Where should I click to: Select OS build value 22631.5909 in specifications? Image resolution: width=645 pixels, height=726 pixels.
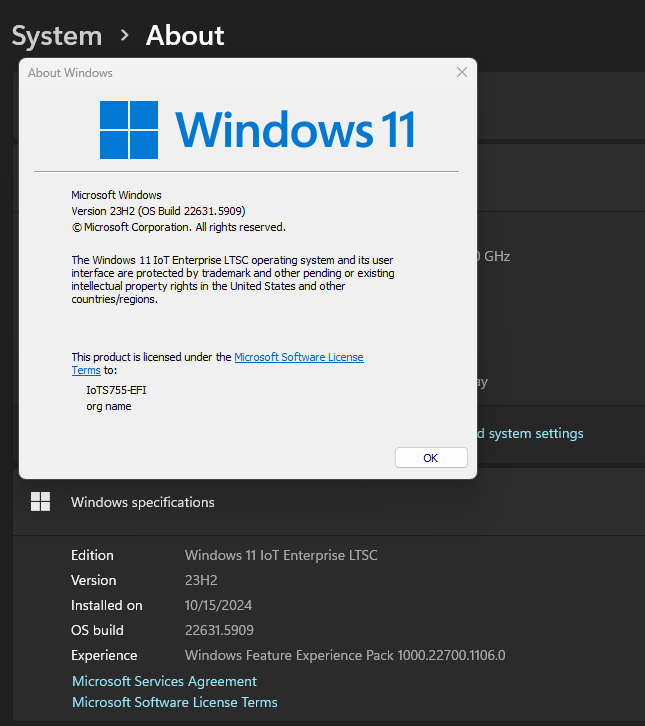tap(219, 630)
